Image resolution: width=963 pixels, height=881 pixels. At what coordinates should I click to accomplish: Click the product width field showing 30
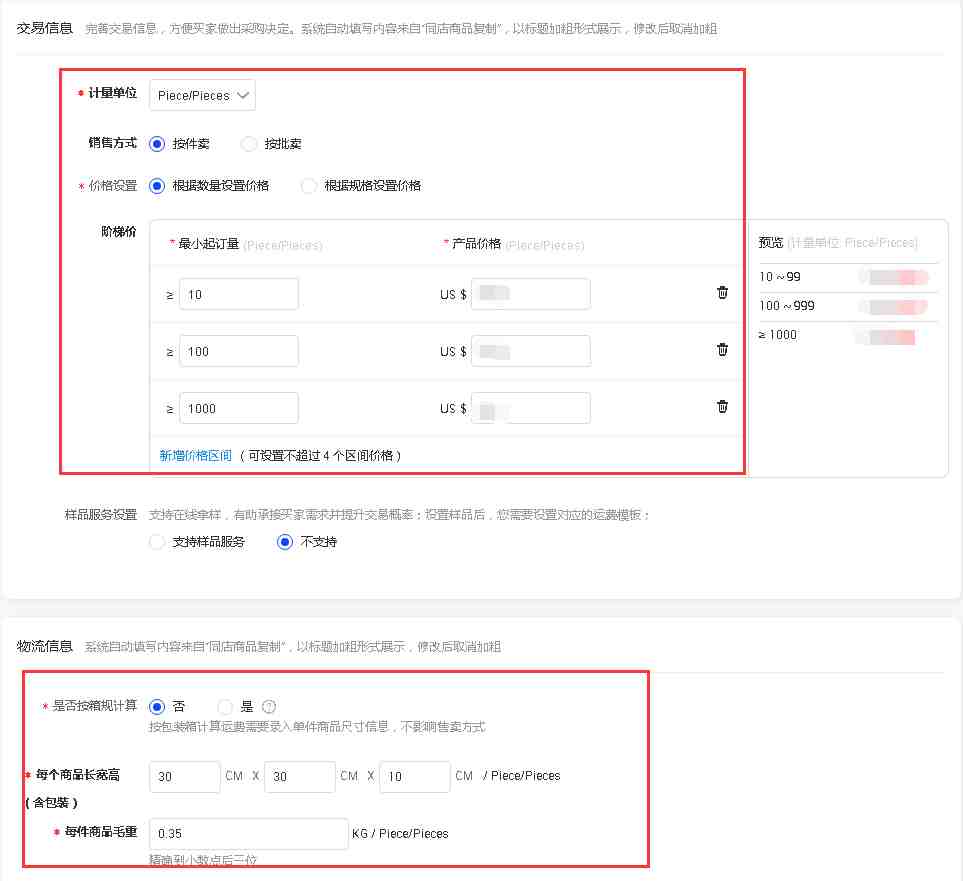(x=300, y=777)
